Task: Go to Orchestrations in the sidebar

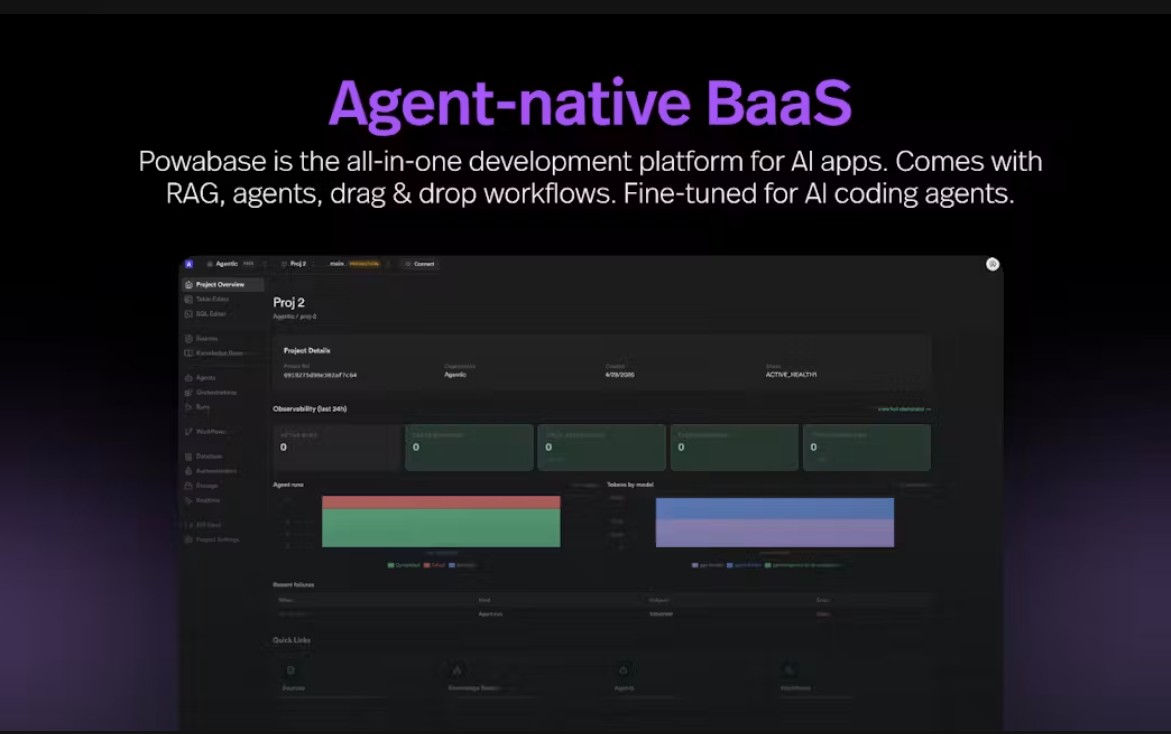Action: (x=223, y=393)
